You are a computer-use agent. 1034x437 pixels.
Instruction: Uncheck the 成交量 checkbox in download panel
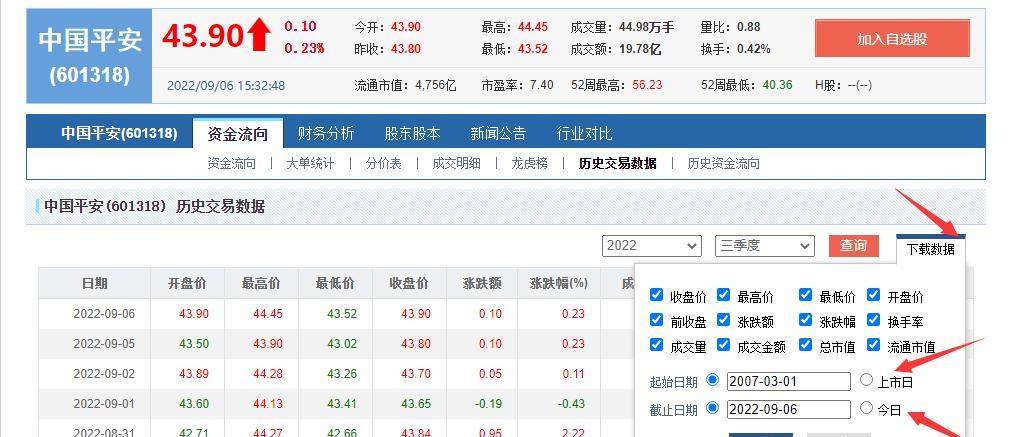656,345
